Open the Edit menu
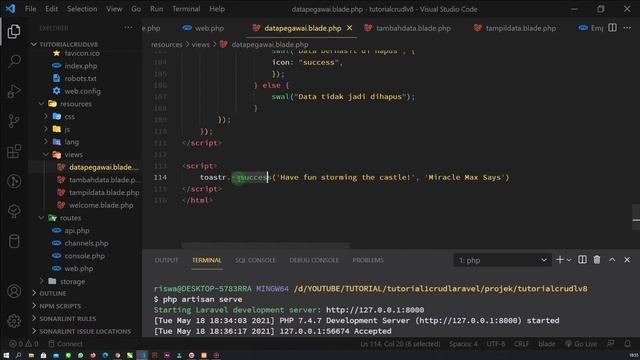640x360 pixels. 51,9
